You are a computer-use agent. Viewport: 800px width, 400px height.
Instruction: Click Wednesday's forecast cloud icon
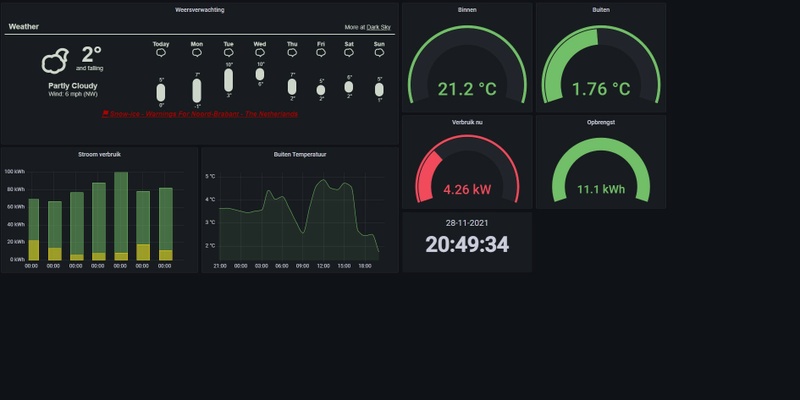(x=260, y=53)
